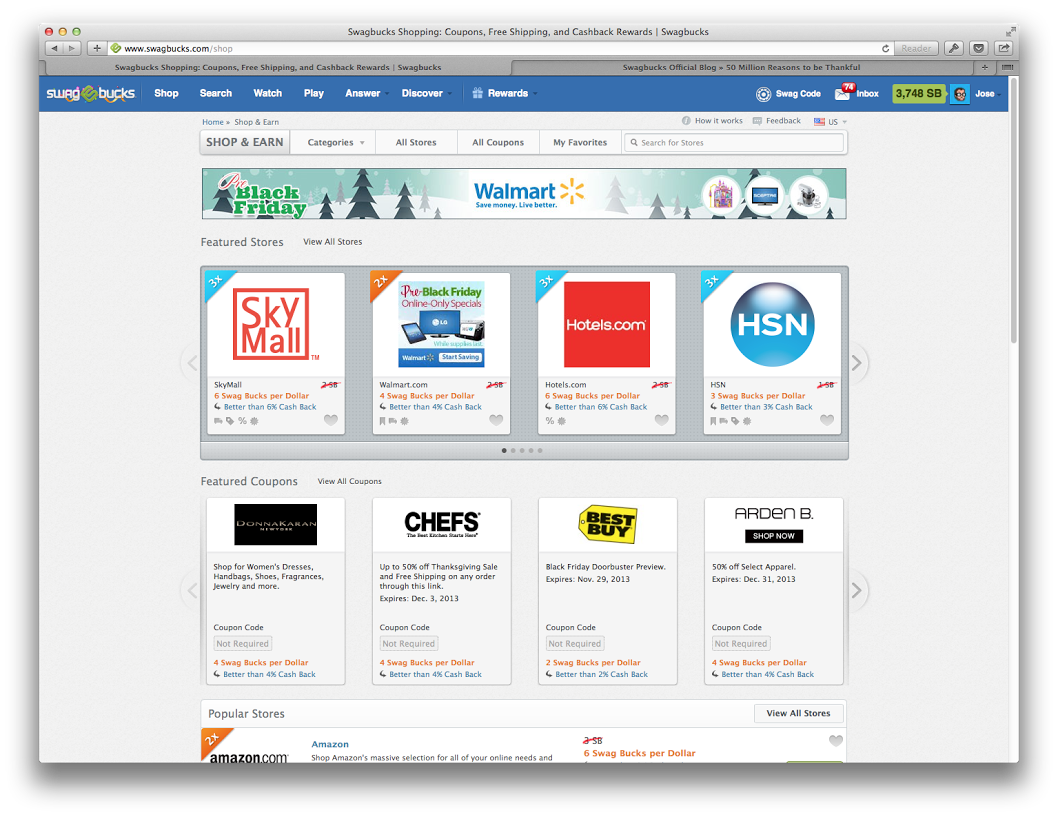
Task: Click the Search for Stores field
Action: tap(734, 142)
